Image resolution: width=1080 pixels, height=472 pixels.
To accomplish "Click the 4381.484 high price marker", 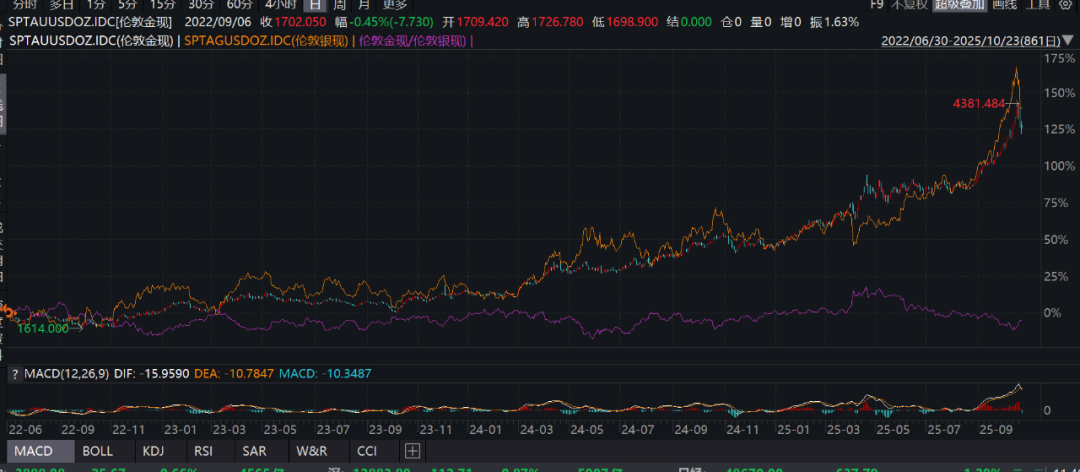I will pyautogui.click(x=978, y=103).
